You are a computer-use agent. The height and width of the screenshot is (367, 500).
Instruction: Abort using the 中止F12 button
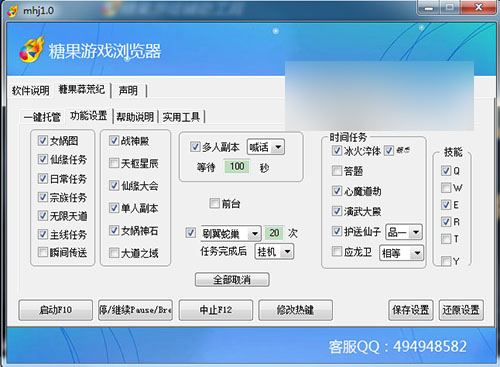click(216, 310)
